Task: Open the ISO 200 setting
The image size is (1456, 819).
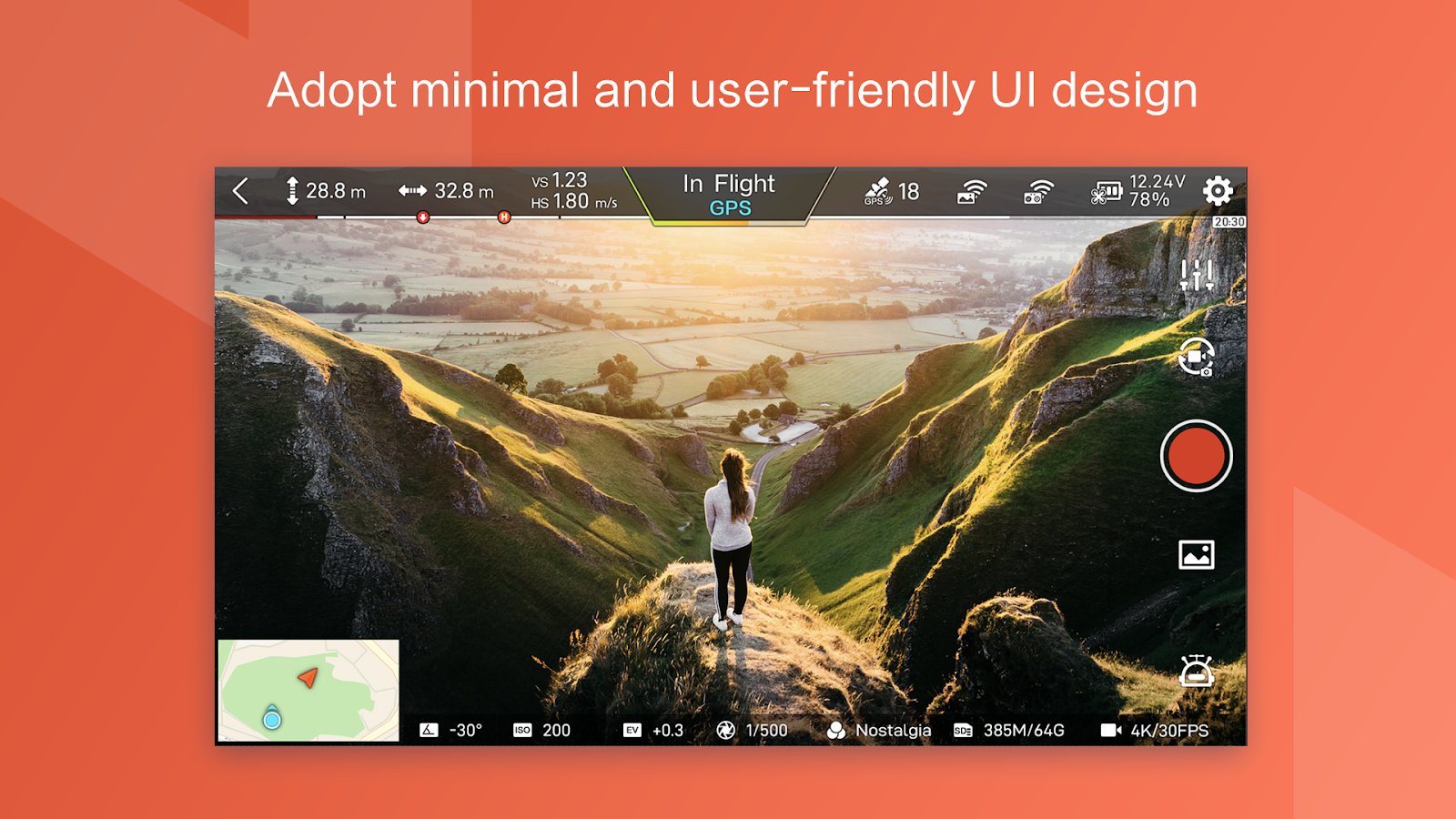Action: click(x=542, y=730)
